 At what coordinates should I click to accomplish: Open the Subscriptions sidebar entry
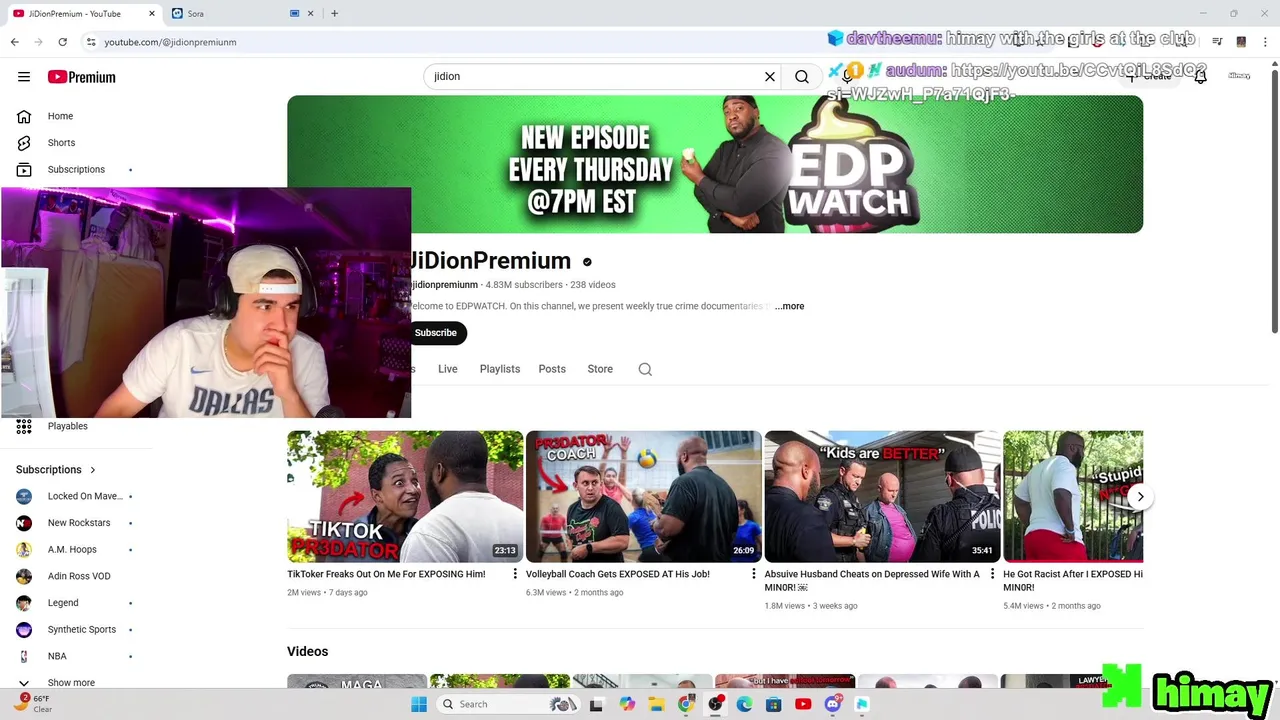pos(76,170)
